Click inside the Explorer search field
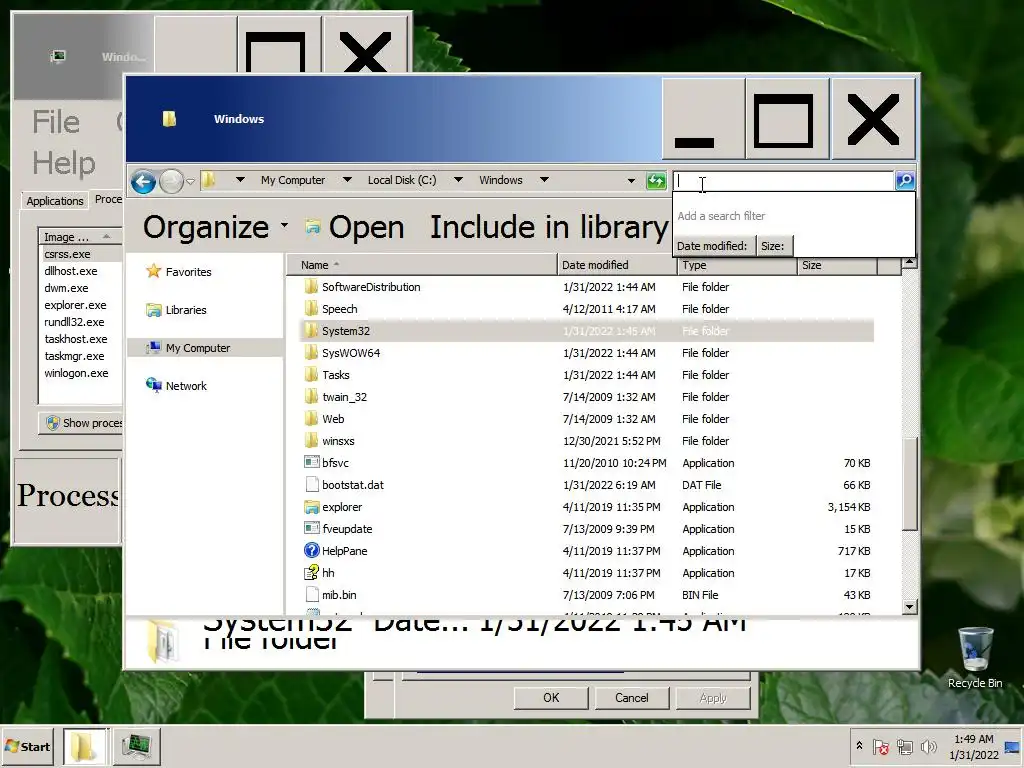1024x768 pixels. [x=784, y=181]
